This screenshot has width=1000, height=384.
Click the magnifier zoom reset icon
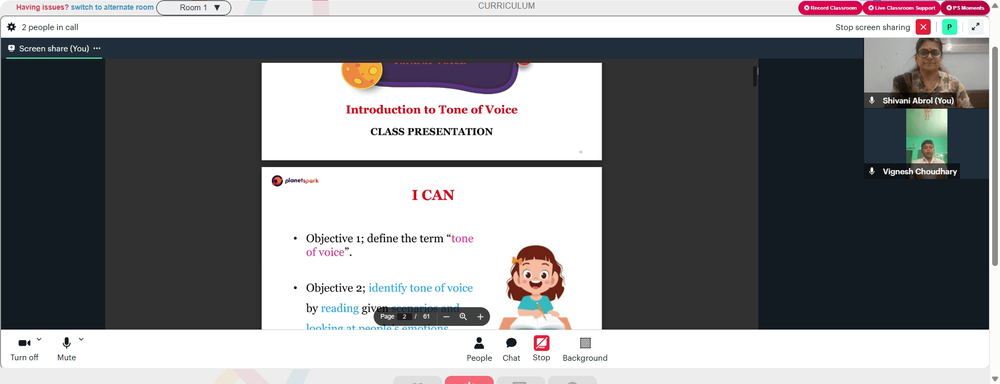464,316
